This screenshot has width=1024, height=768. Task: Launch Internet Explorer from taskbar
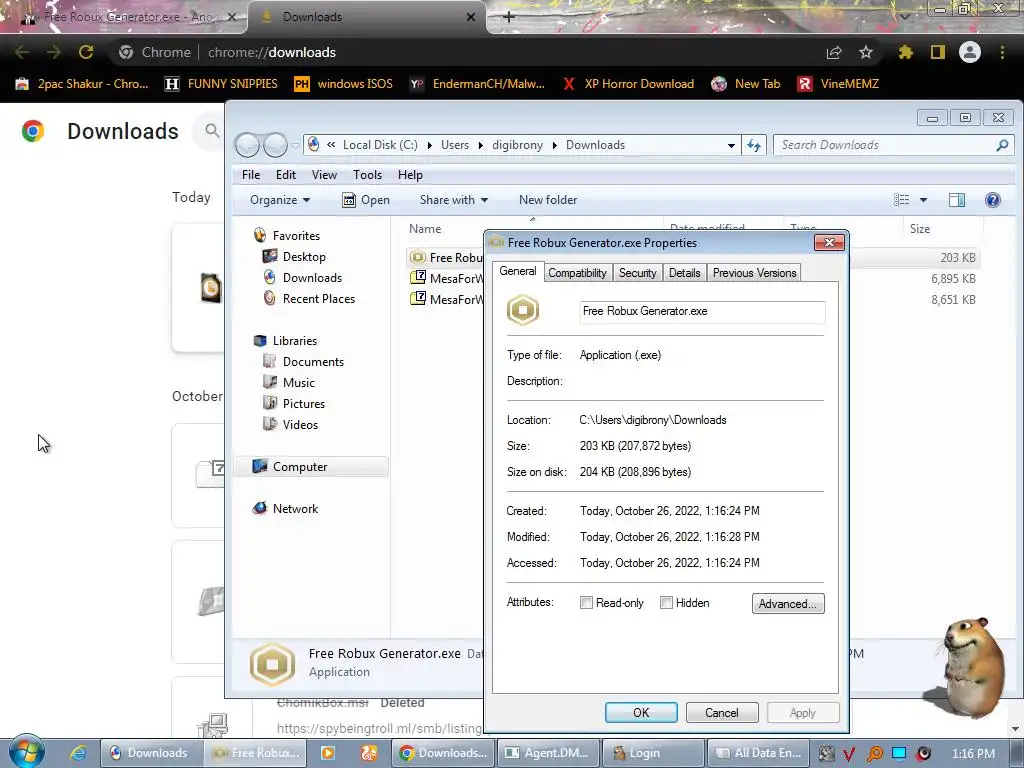point(78,753)
